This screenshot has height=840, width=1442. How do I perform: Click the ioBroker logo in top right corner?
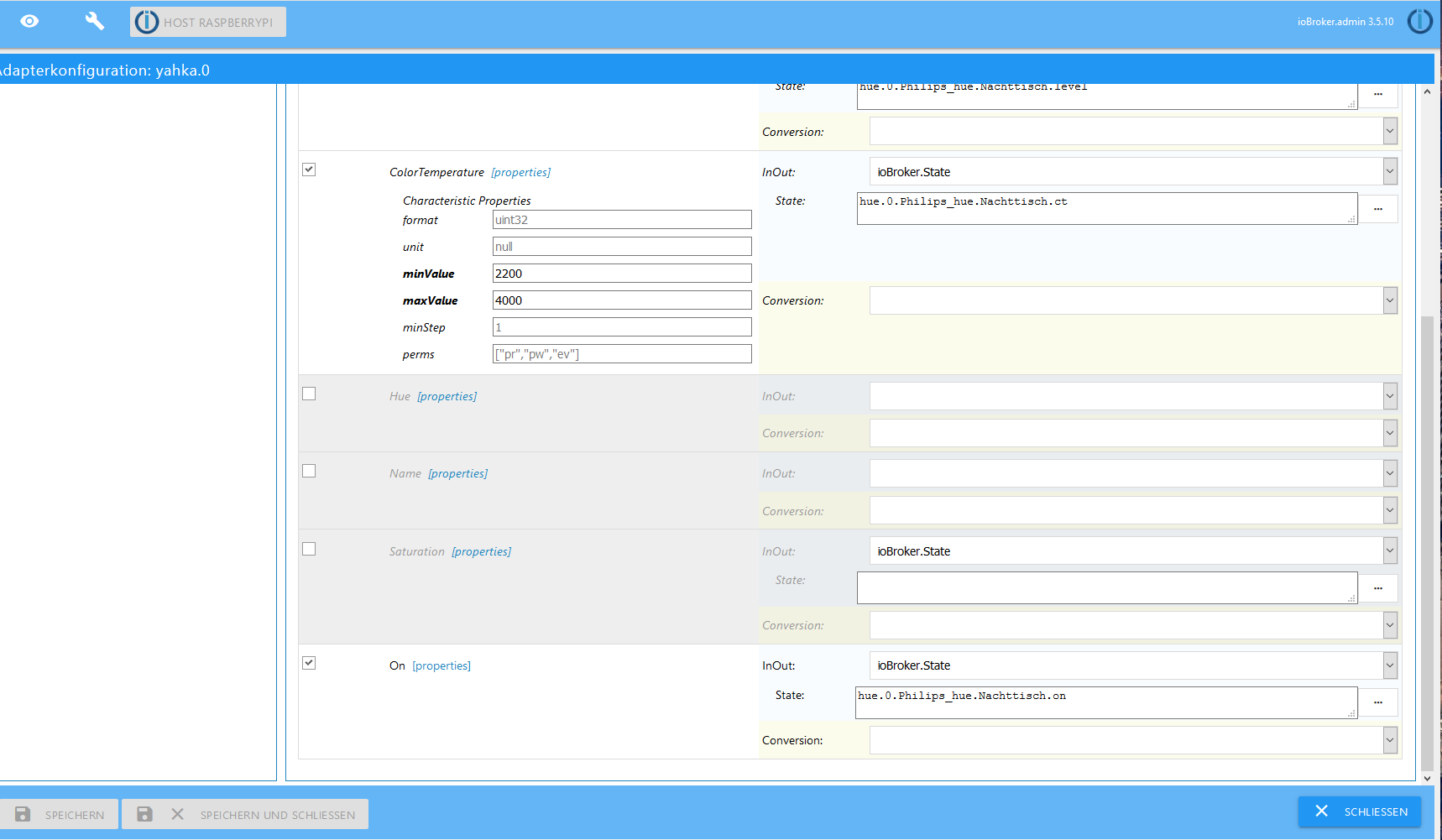(x=1419, y=22)
